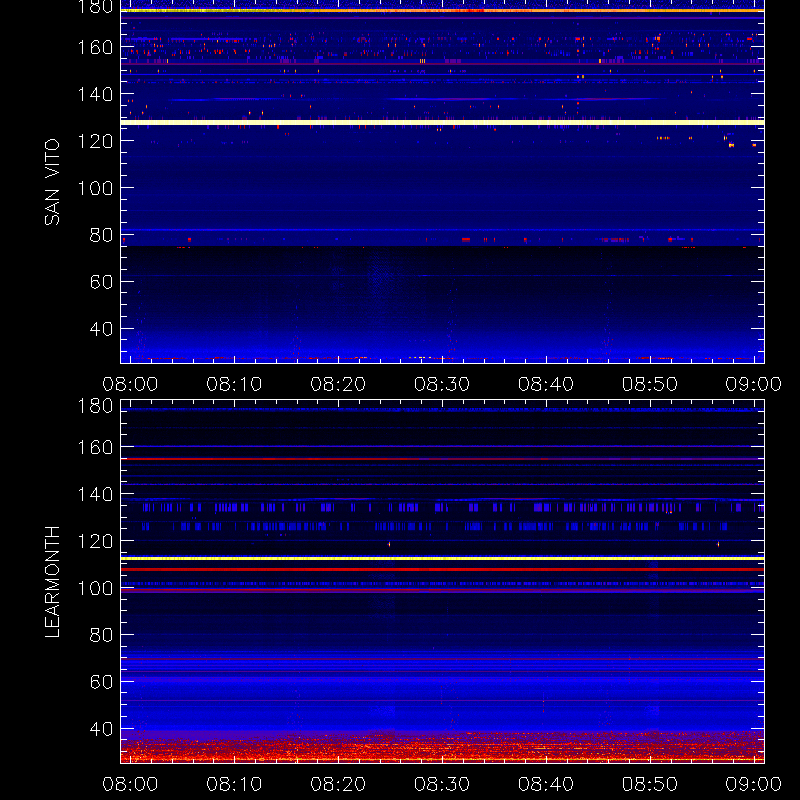Click 08:20 time label of Learmonth plot

pos(338,784)
